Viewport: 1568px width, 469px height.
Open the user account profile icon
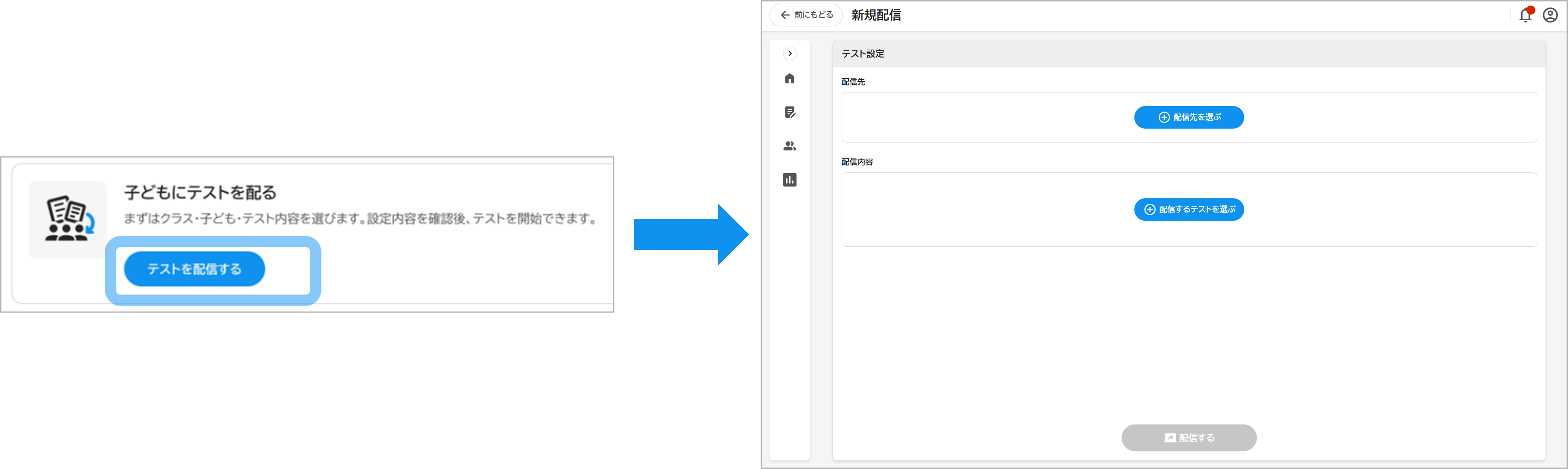tap(1550, 15)
